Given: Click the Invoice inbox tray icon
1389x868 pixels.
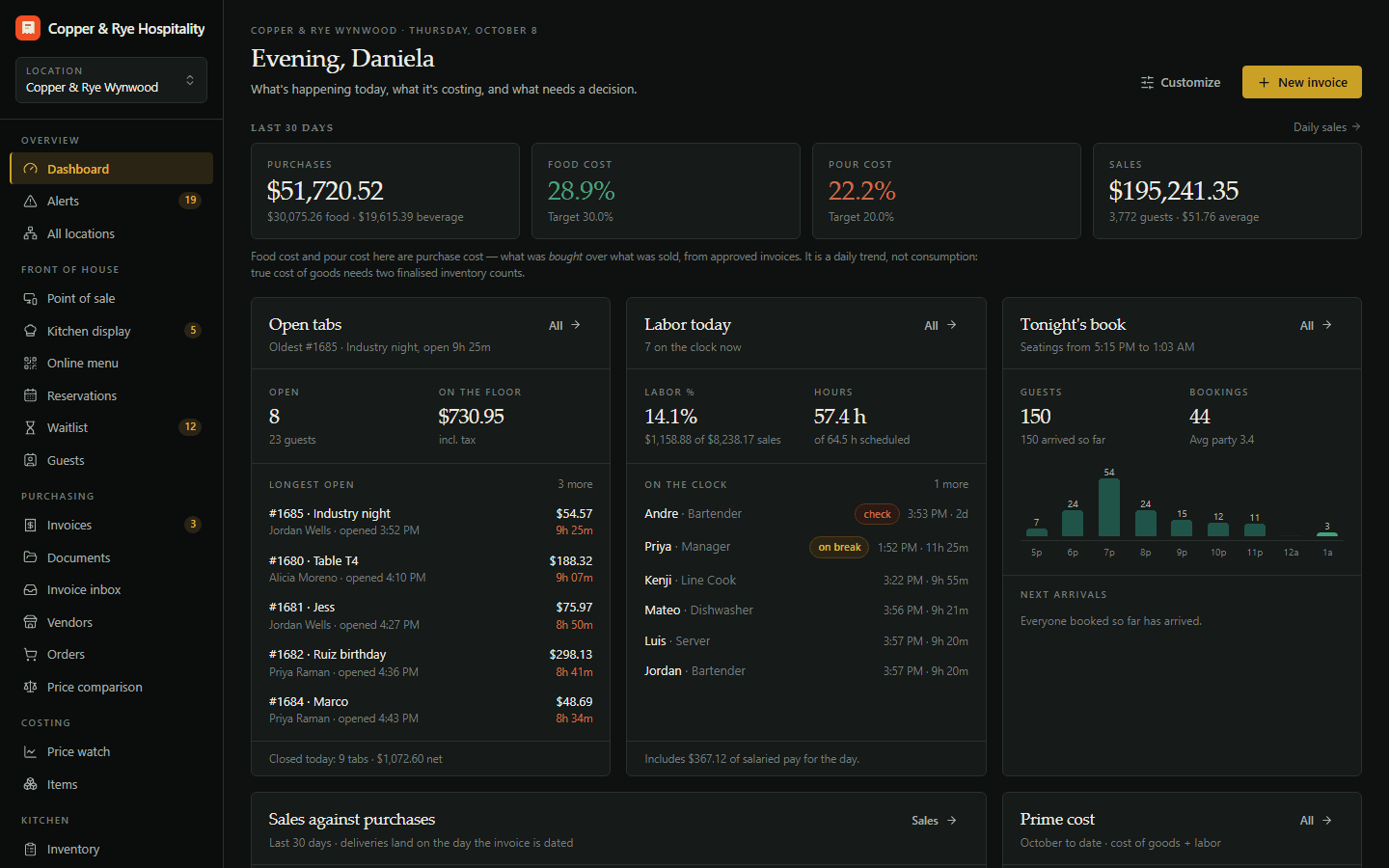Looking at the screenshot, I should point(30,589).
